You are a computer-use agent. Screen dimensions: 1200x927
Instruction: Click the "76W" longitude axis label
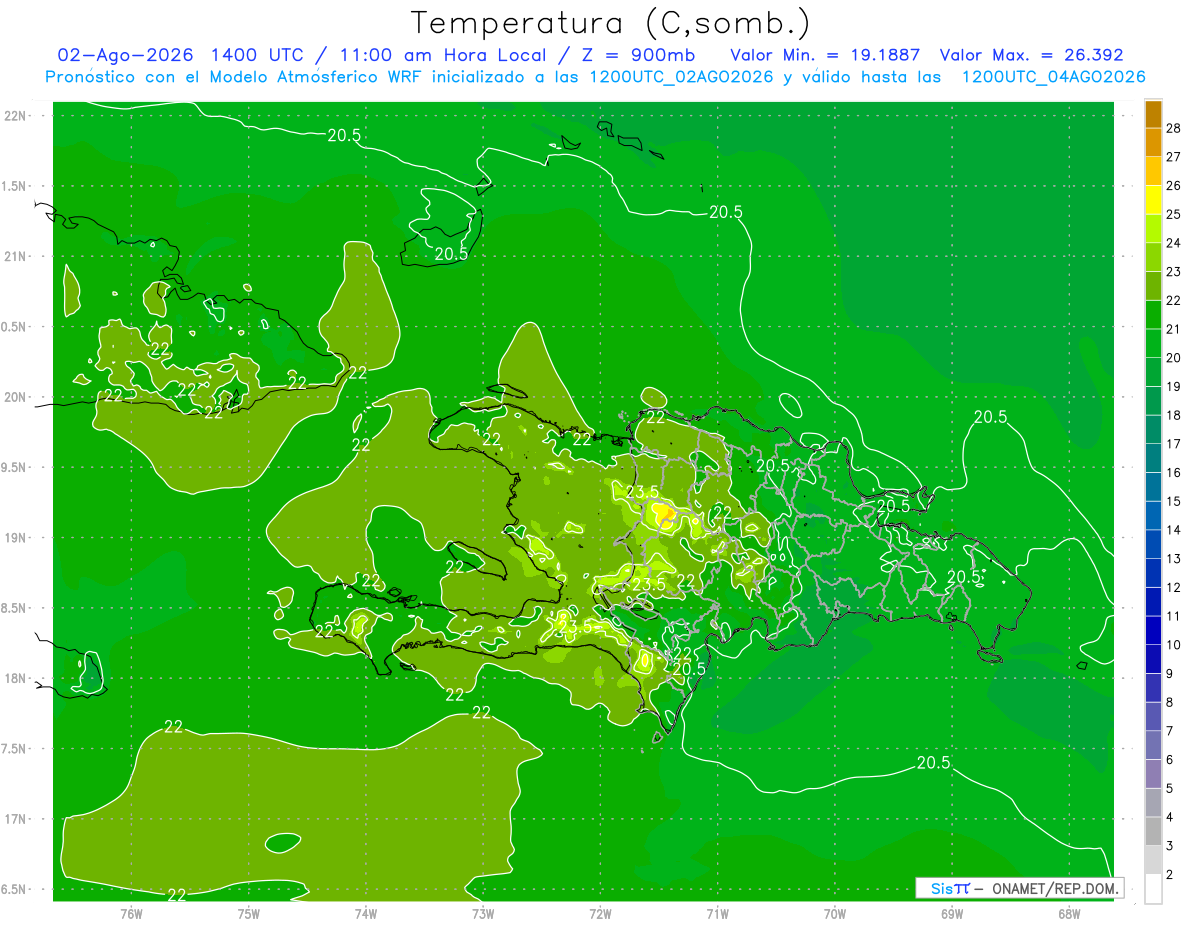131,913
